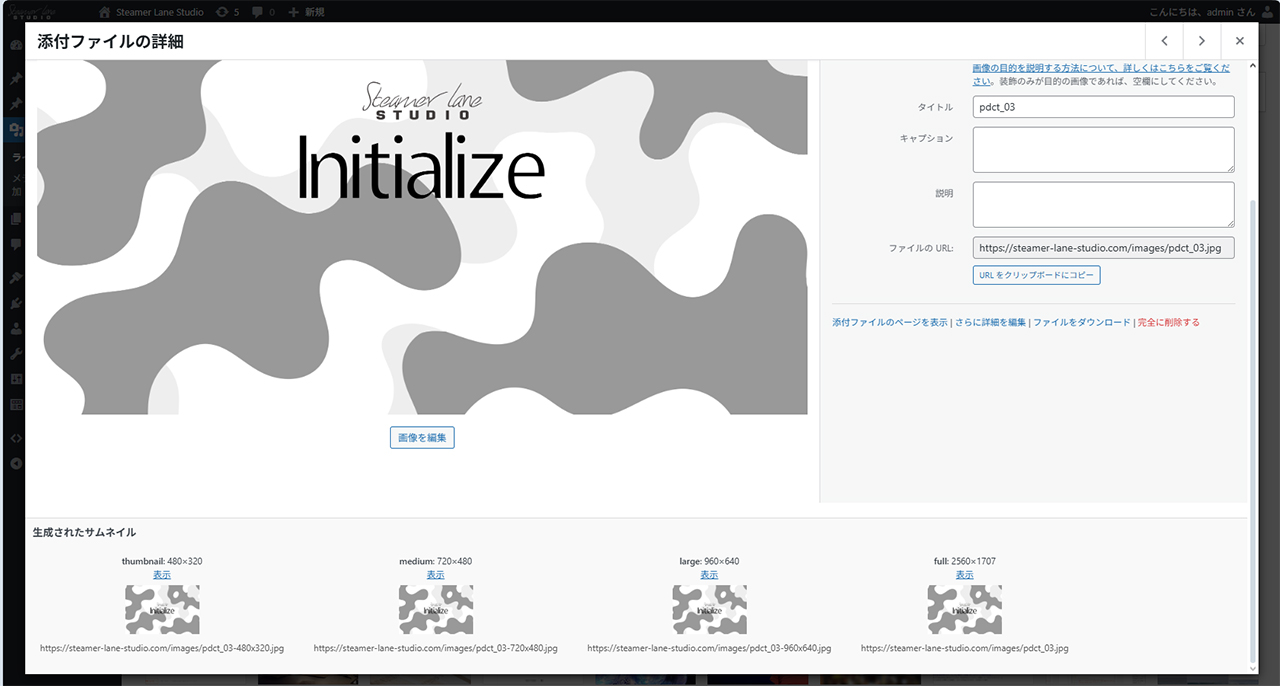Open Comments icon in admin sidebar
Viewport: 1280px width, 686px height.
pyautogui.click(x=16, y=243)
